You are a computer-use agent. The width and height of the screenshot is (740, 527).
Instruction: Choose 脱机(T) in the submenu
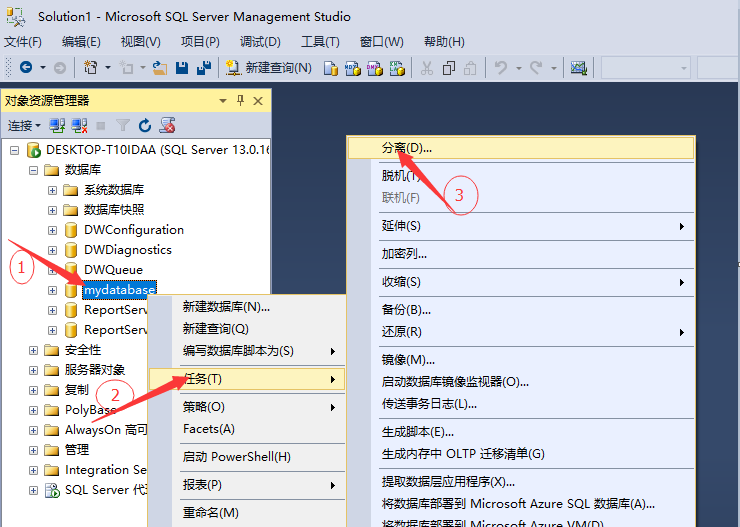click(x=521, y=176)
